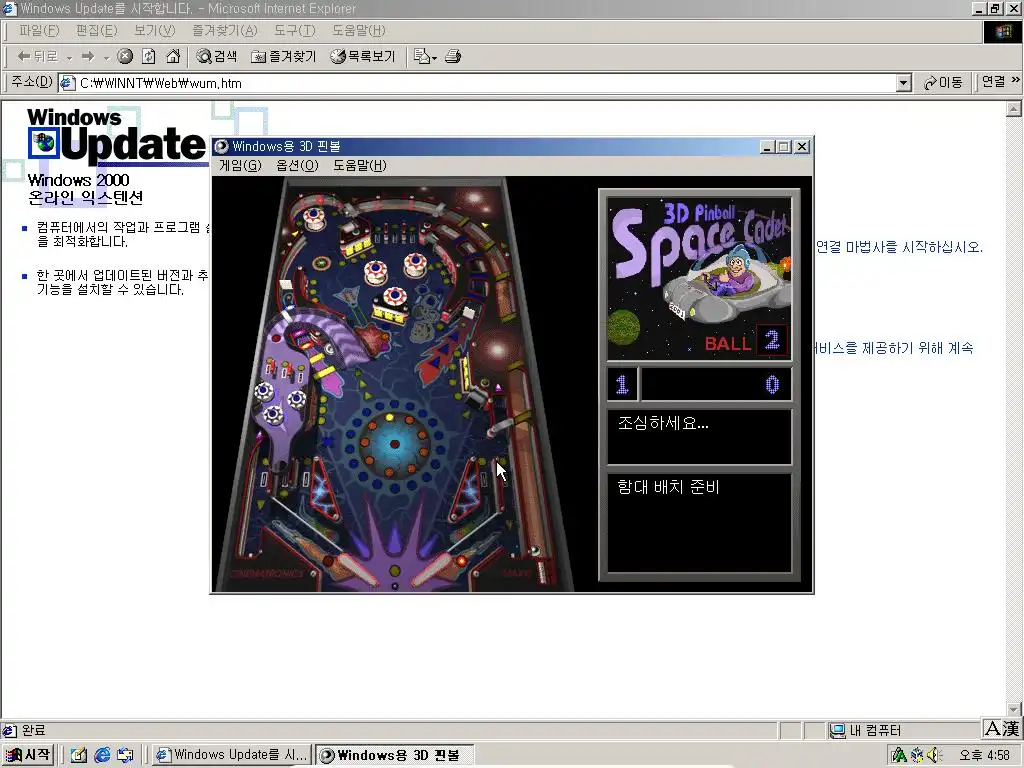Open the 옵션(O) menu in Pinball
The image size is (1024, 768).
pos(297,165)
